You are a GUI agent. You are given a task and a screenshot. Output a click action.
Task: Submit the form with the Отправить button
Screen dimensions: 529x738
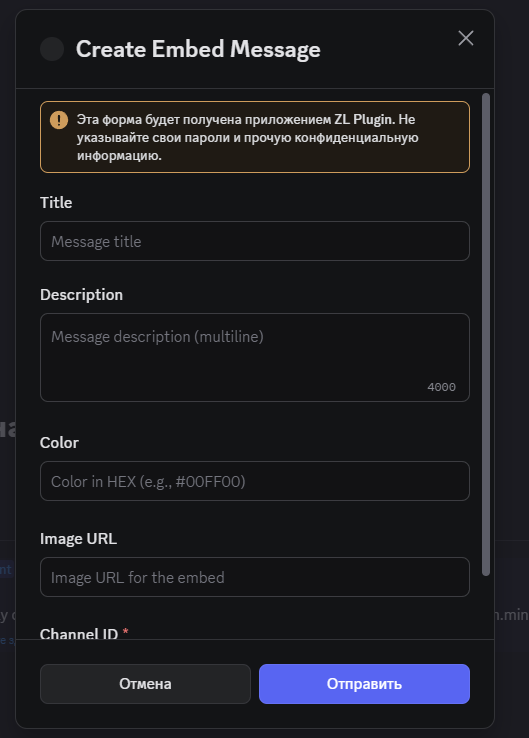click(364, 684)
